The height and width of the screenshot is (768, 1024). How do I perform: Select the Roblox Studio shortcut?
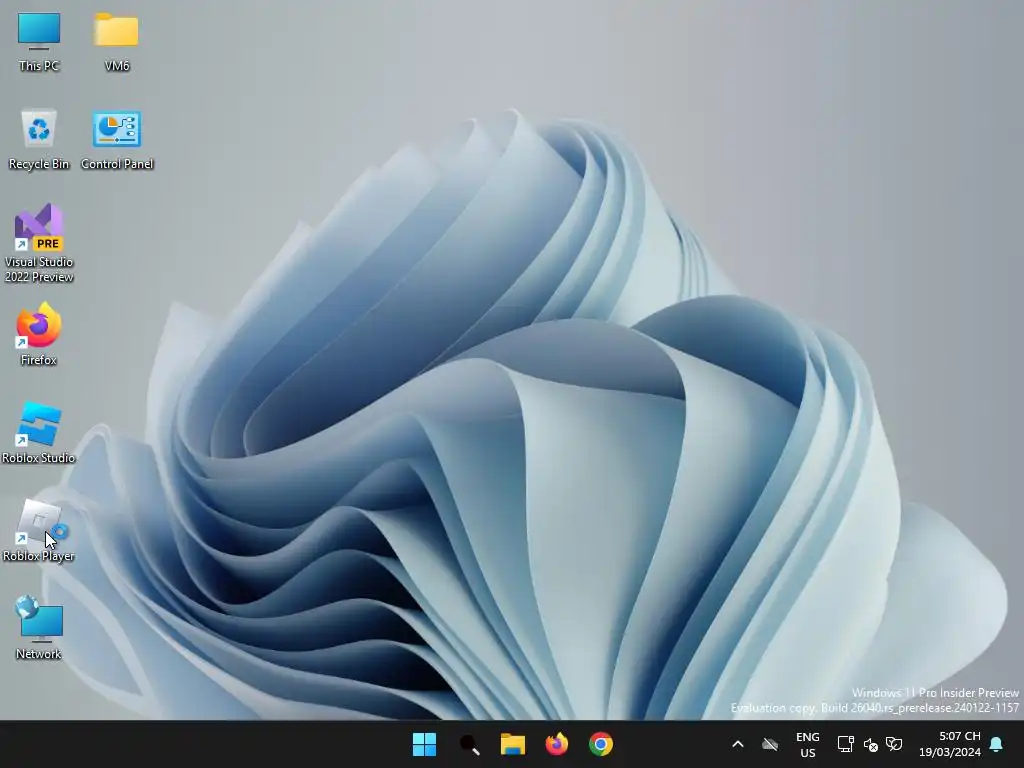pos(39,432)
